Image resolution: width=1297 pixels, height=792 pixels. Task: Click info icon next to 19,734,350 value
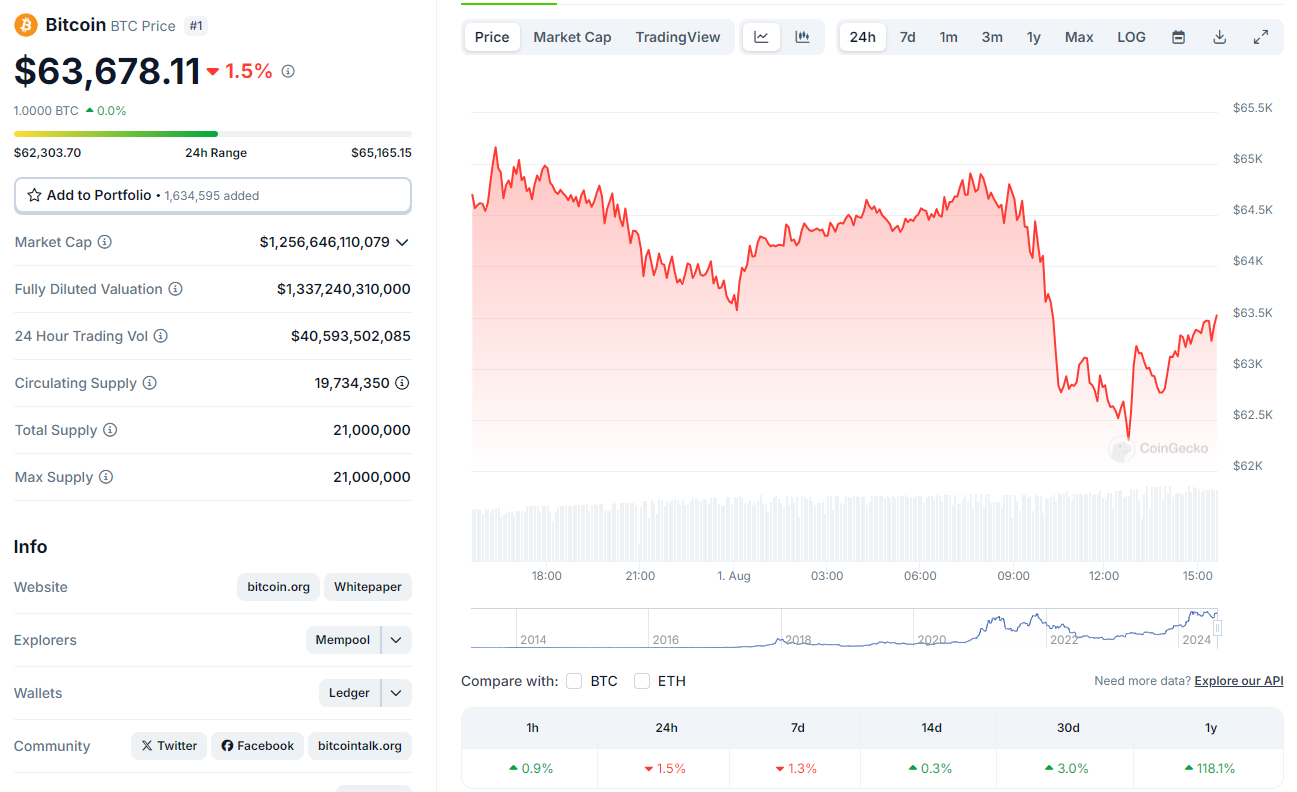(402, 383)
